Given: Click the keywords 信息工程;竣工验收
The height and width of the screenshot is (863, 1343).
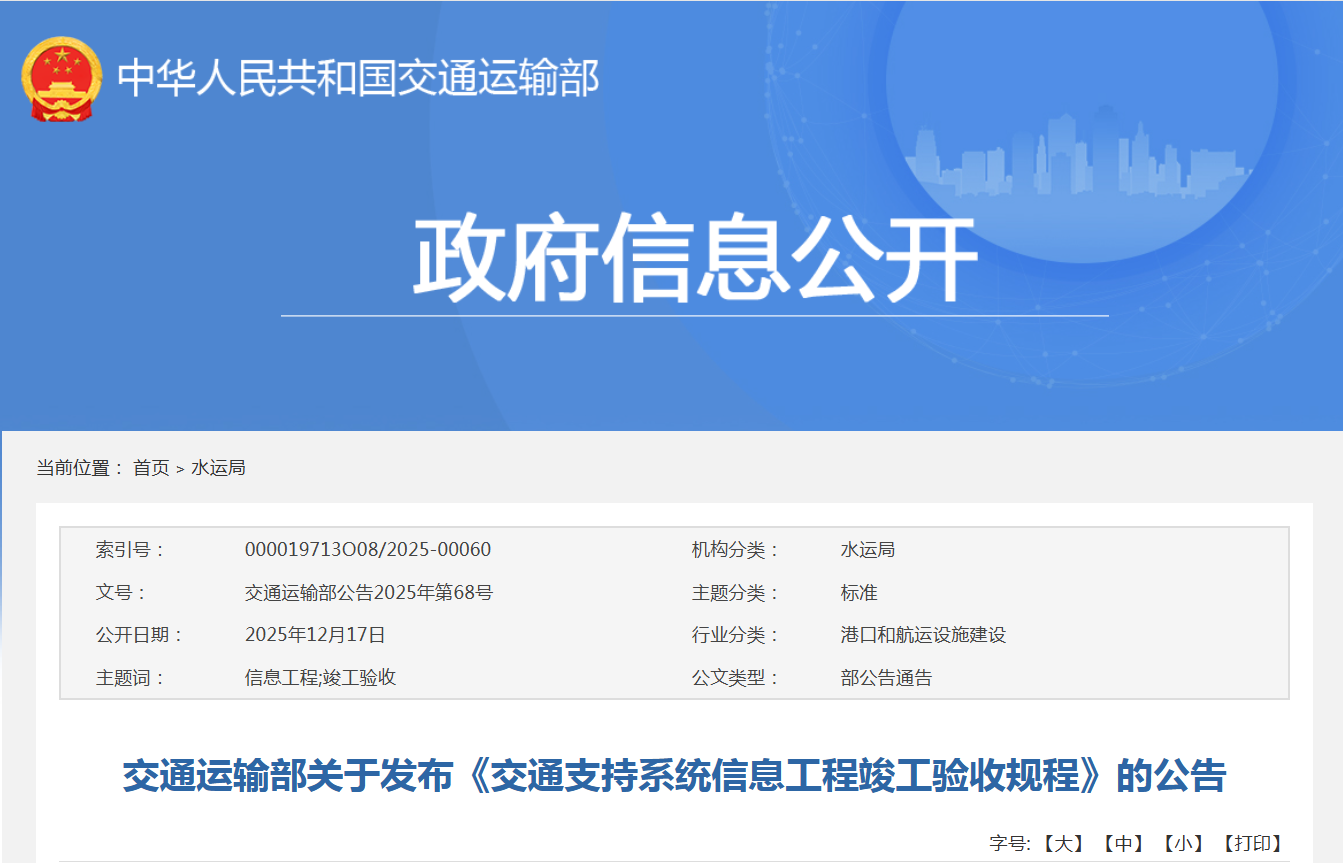Looking at the screenshot, I should click(x=320, y=678).
